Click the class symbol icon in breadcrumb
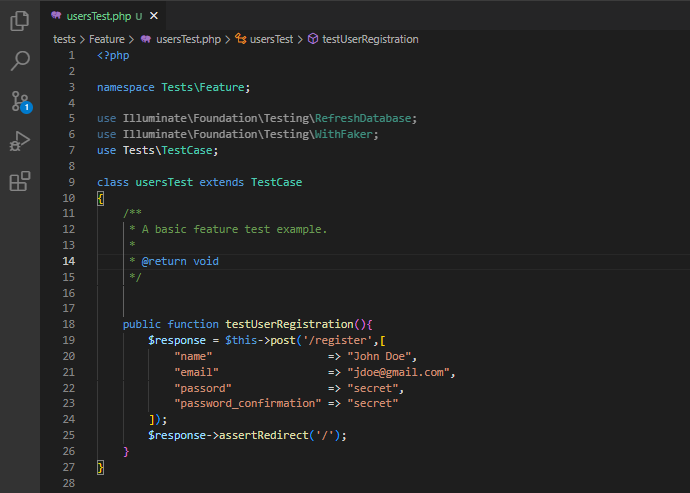The height and width of the screenshot is (493, 690). tap(240, 39)
